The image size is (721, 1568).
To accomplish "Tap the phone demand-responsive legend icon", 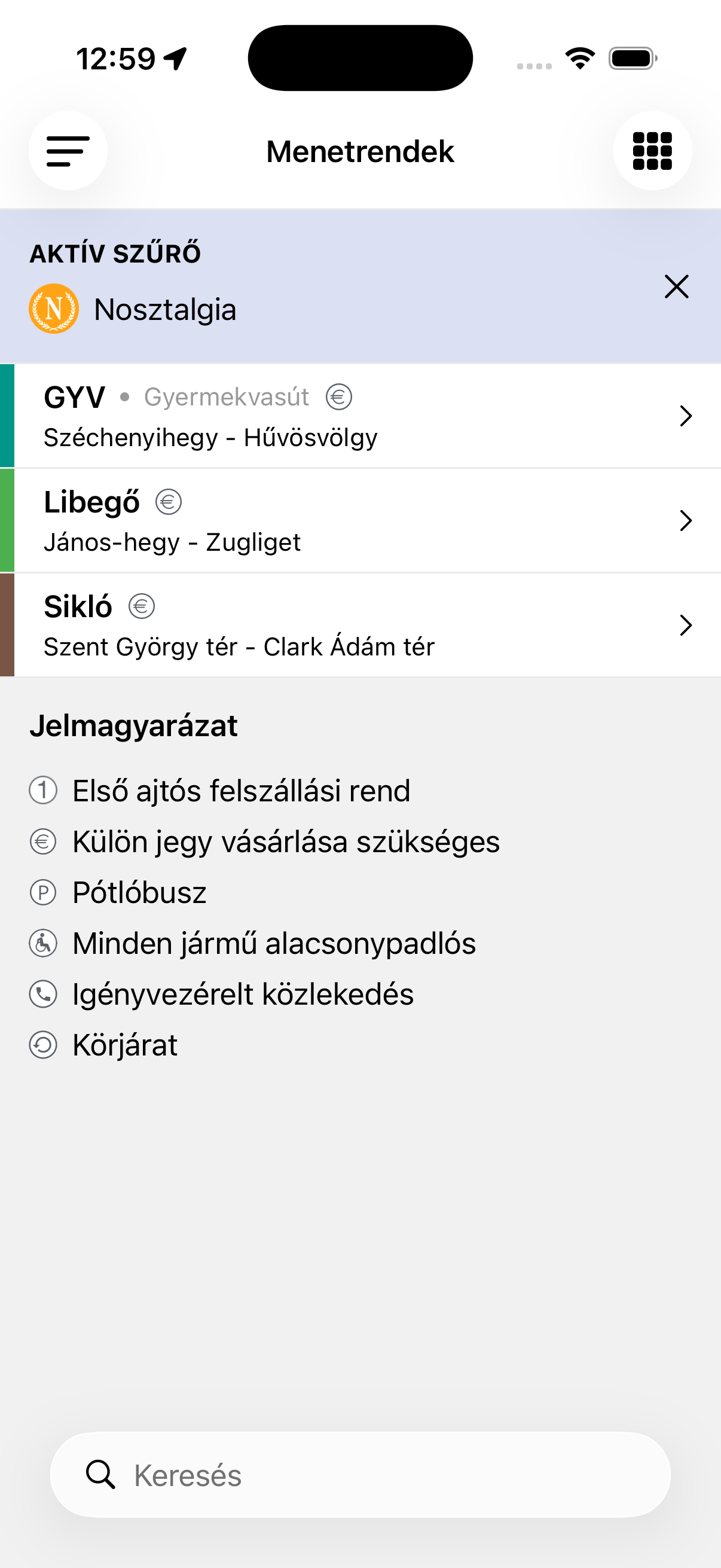I will [43, 994].
